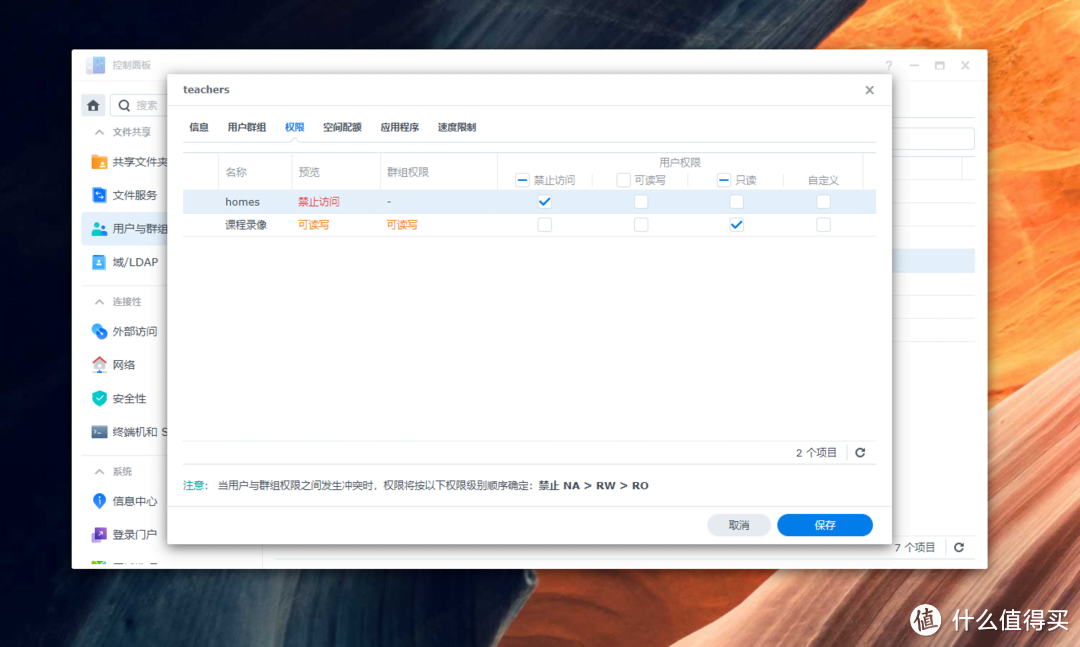Click the refresh icon next to 2 个项目

(860, 452)
